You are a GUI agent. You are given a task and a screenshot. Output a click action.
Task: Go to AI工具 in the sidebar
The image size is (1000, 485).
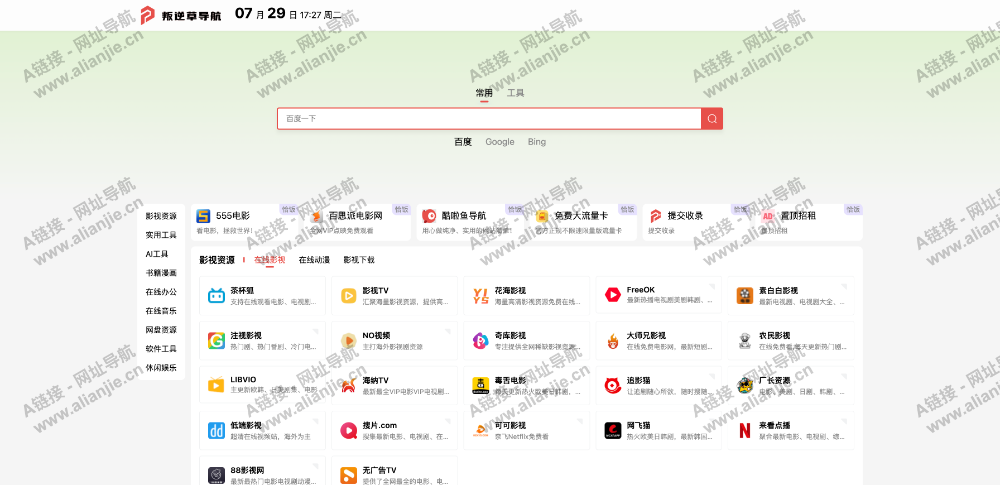pos(157,254)
